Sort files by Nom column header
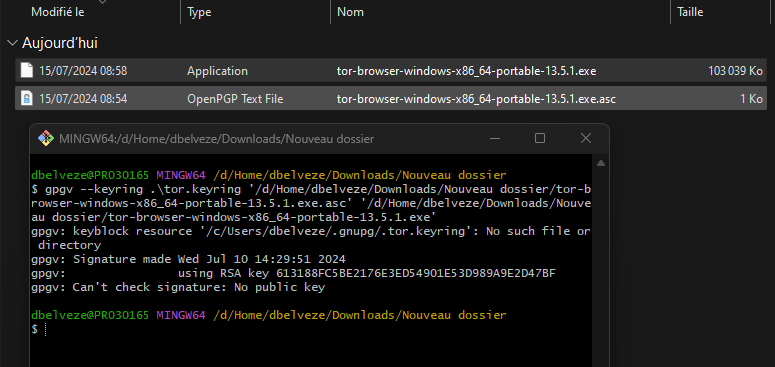This screenshot has height=367, width=775. point(350,12)
